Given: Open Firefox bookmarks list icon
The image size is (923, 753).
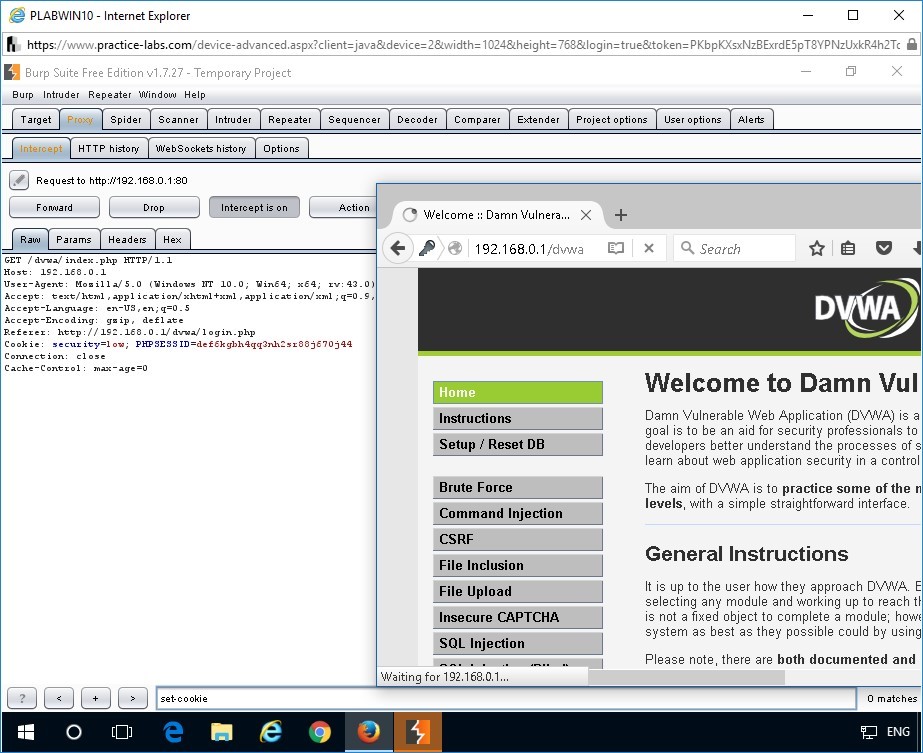Looking at the screenshot, I should 848,249.
